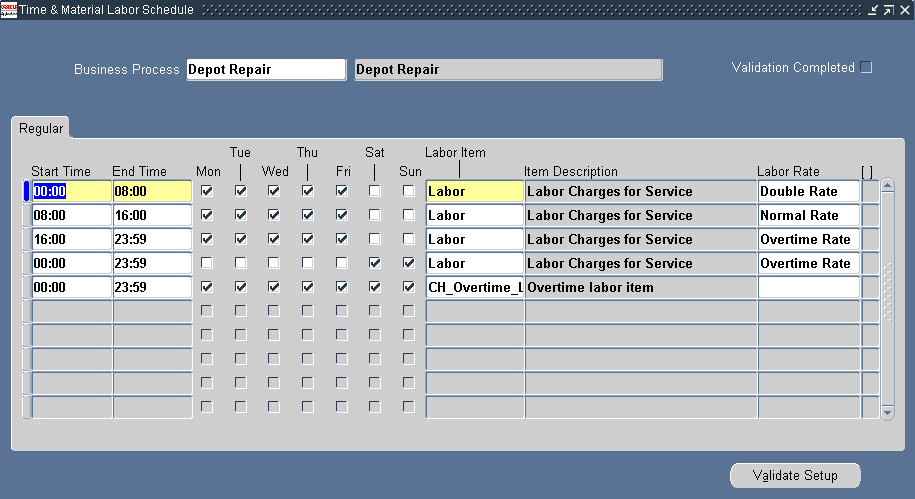Screen dimensions: 915x499
Task: Click the descriptive flexfield [ ] of Double Rate row
Action: coord(870,191)
